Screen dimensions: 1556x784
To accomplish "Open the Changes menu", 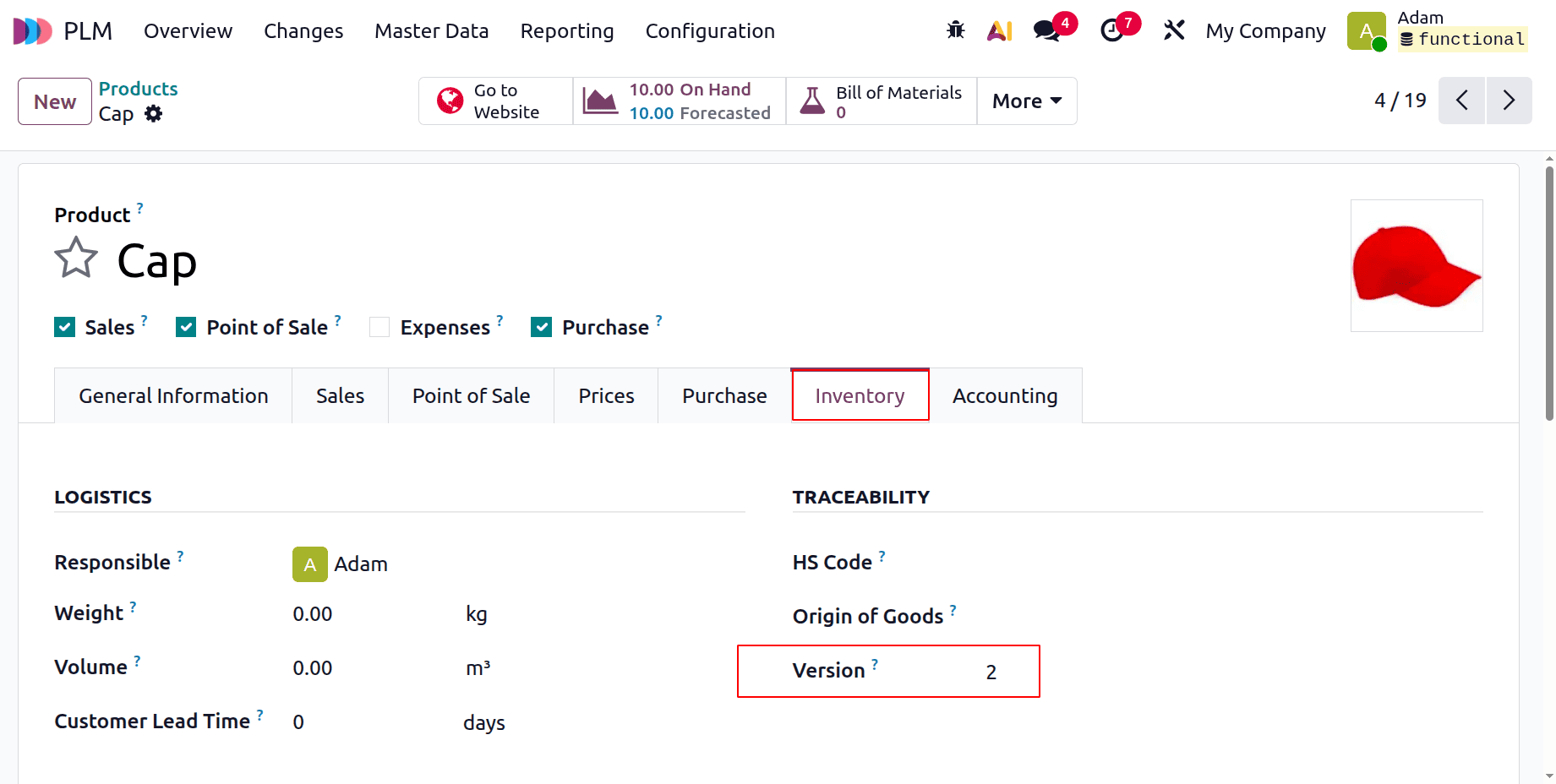I will coord(303,31).
